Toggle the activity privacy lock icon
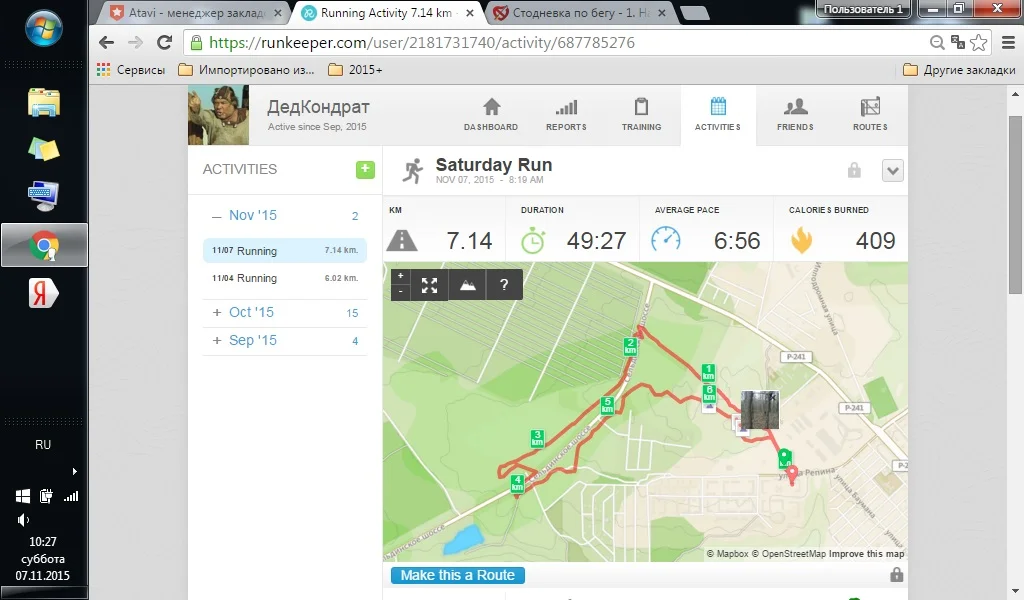Viewport: 1024px width, 600px height. 854,170
